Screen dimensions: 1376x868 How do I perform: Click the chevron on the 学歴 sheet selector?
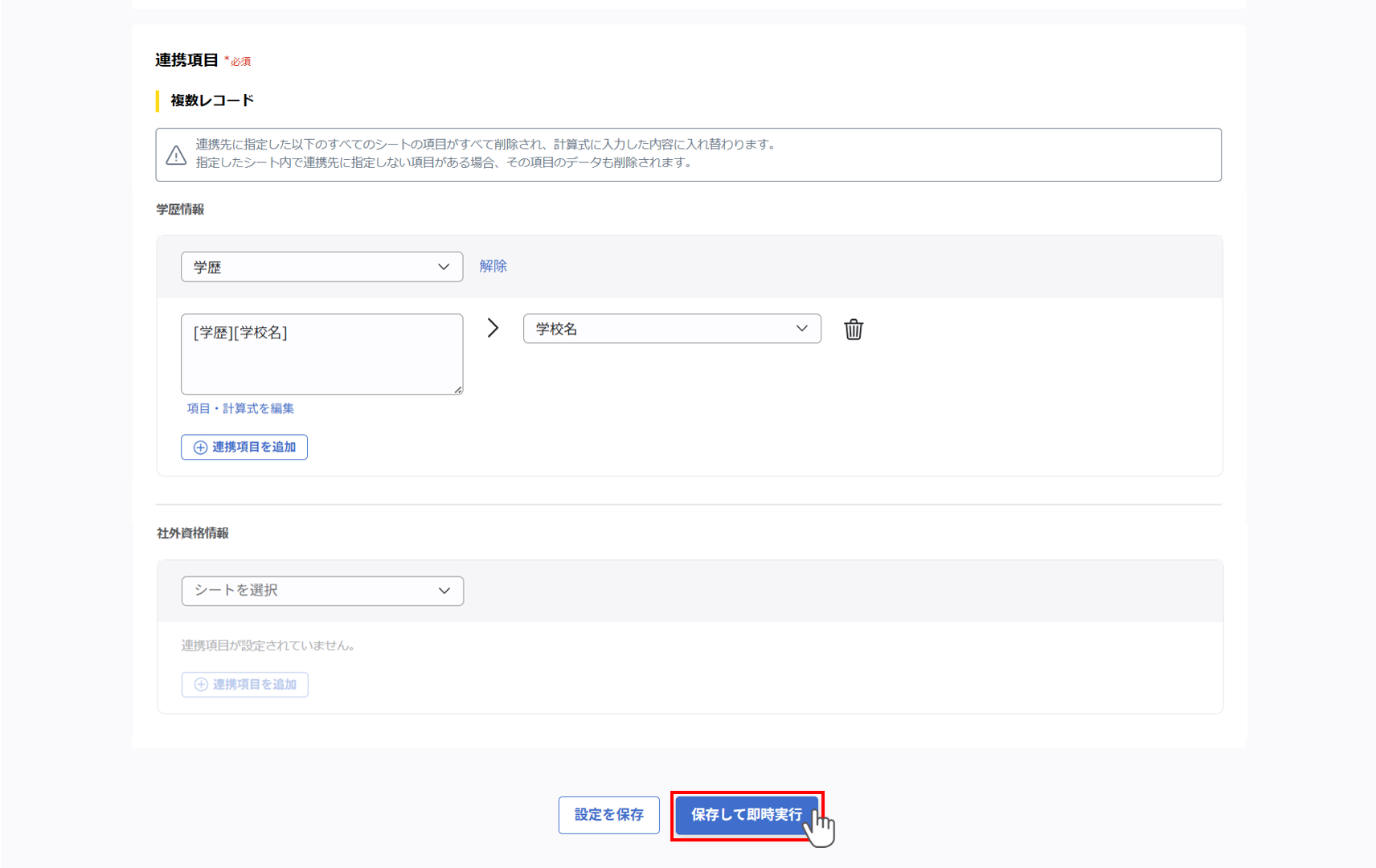pyautogui.click(x=445, y=266)
